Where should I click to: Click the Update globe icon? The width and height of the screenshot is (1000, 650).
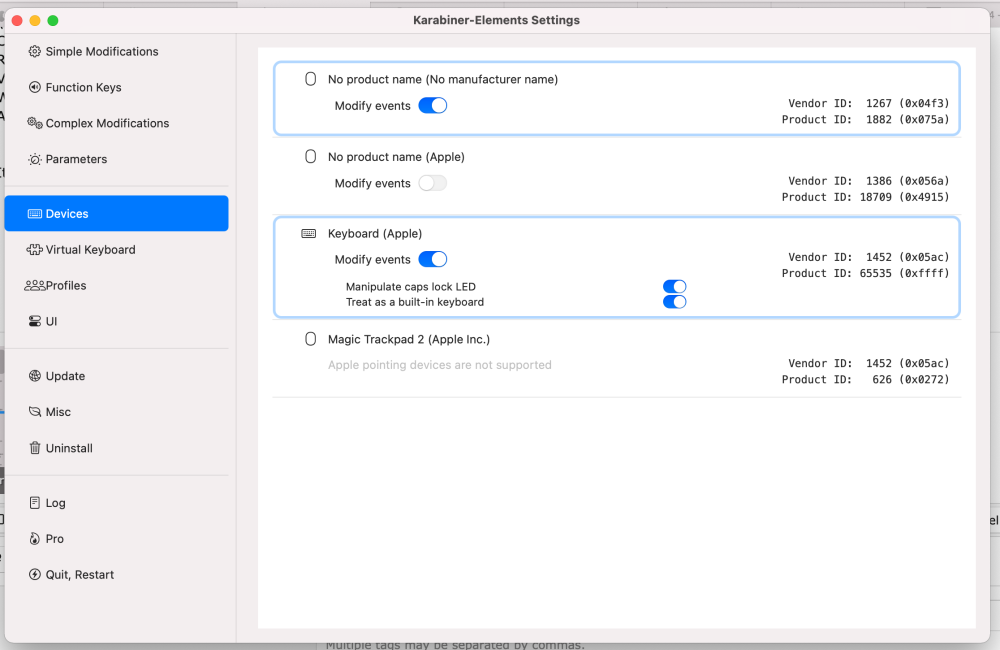(34, 376)
